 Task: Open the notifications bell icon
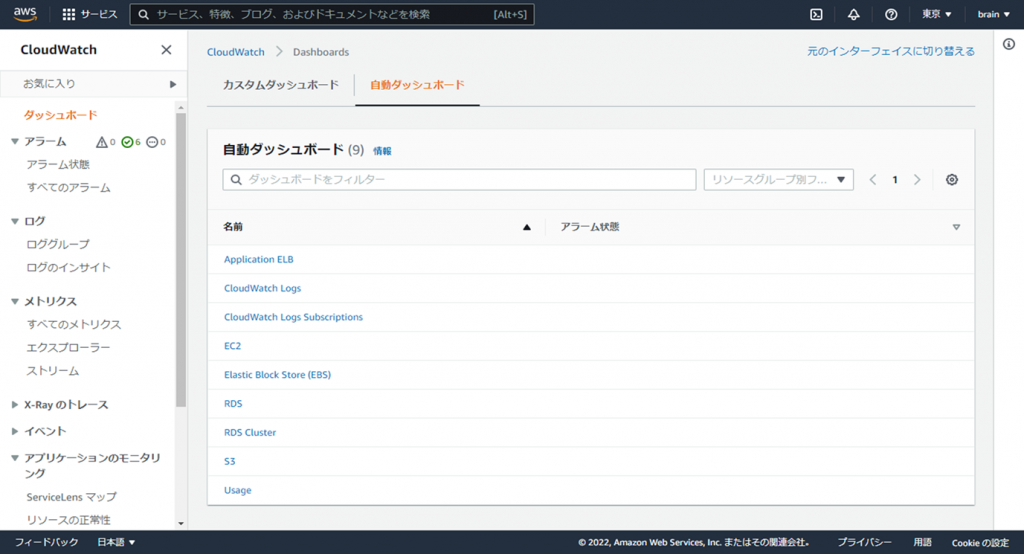(854, 14)
